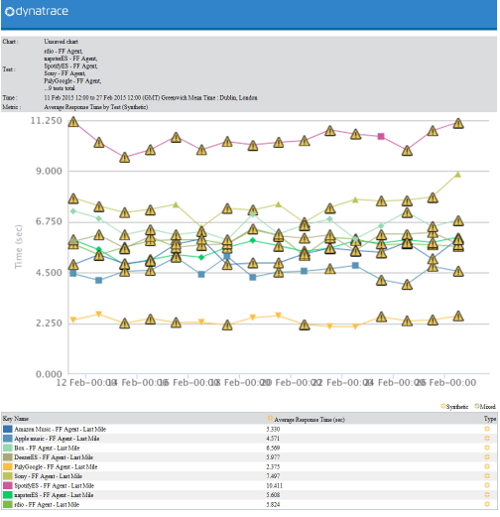The width and height of the screenshot is (500, 517).
Task: Select the 'Box - FF Agent - Last Mile' row name
Action: coord(47,448)
